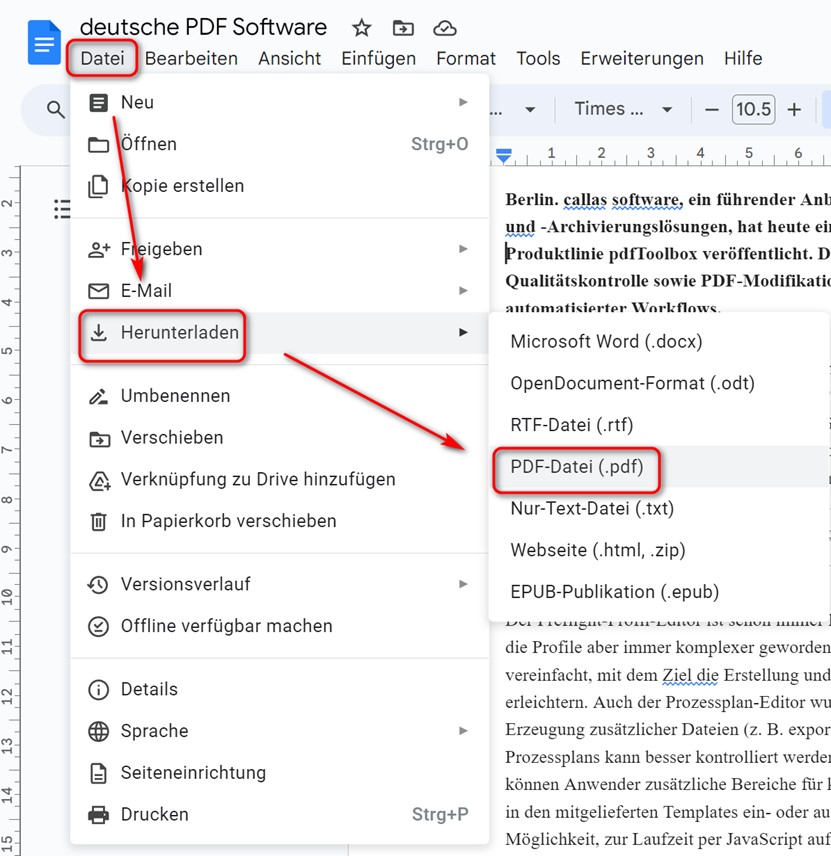Increase font size with the plus button
The image size is (831, 856).
tap(793, 109)
